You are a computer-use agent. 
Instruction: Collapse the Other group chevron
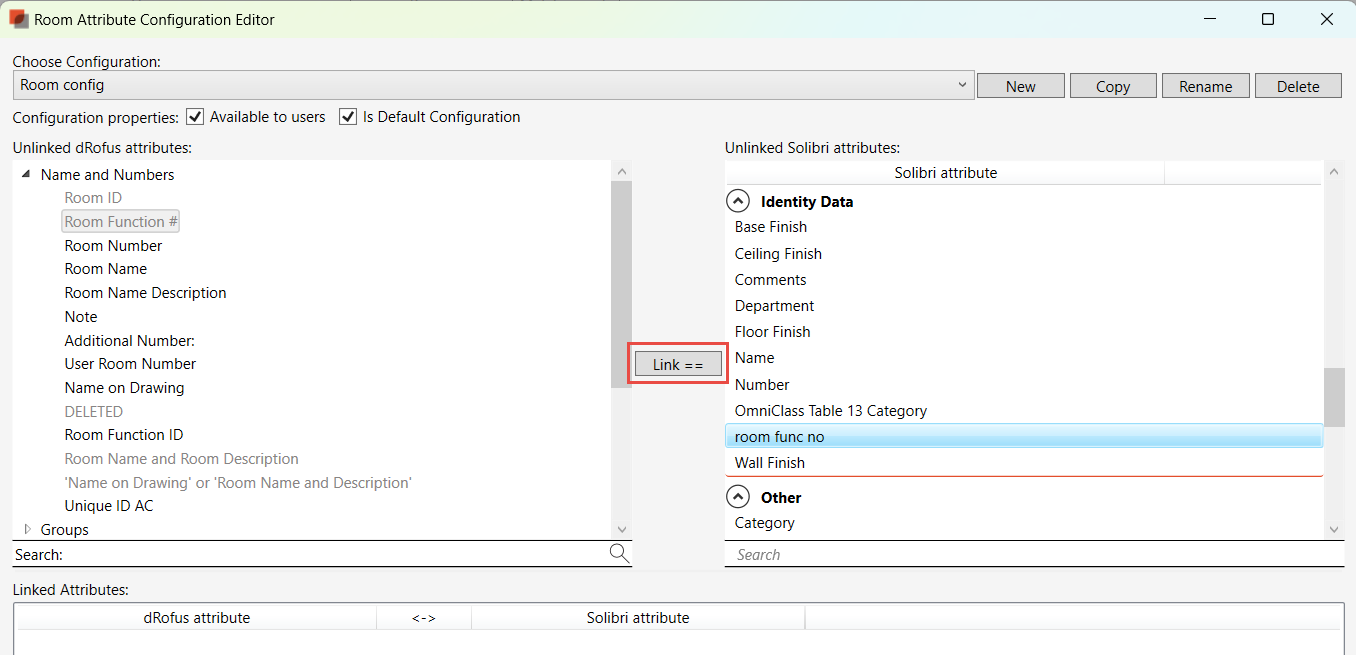pyautogui.click(x=738, y=497)
